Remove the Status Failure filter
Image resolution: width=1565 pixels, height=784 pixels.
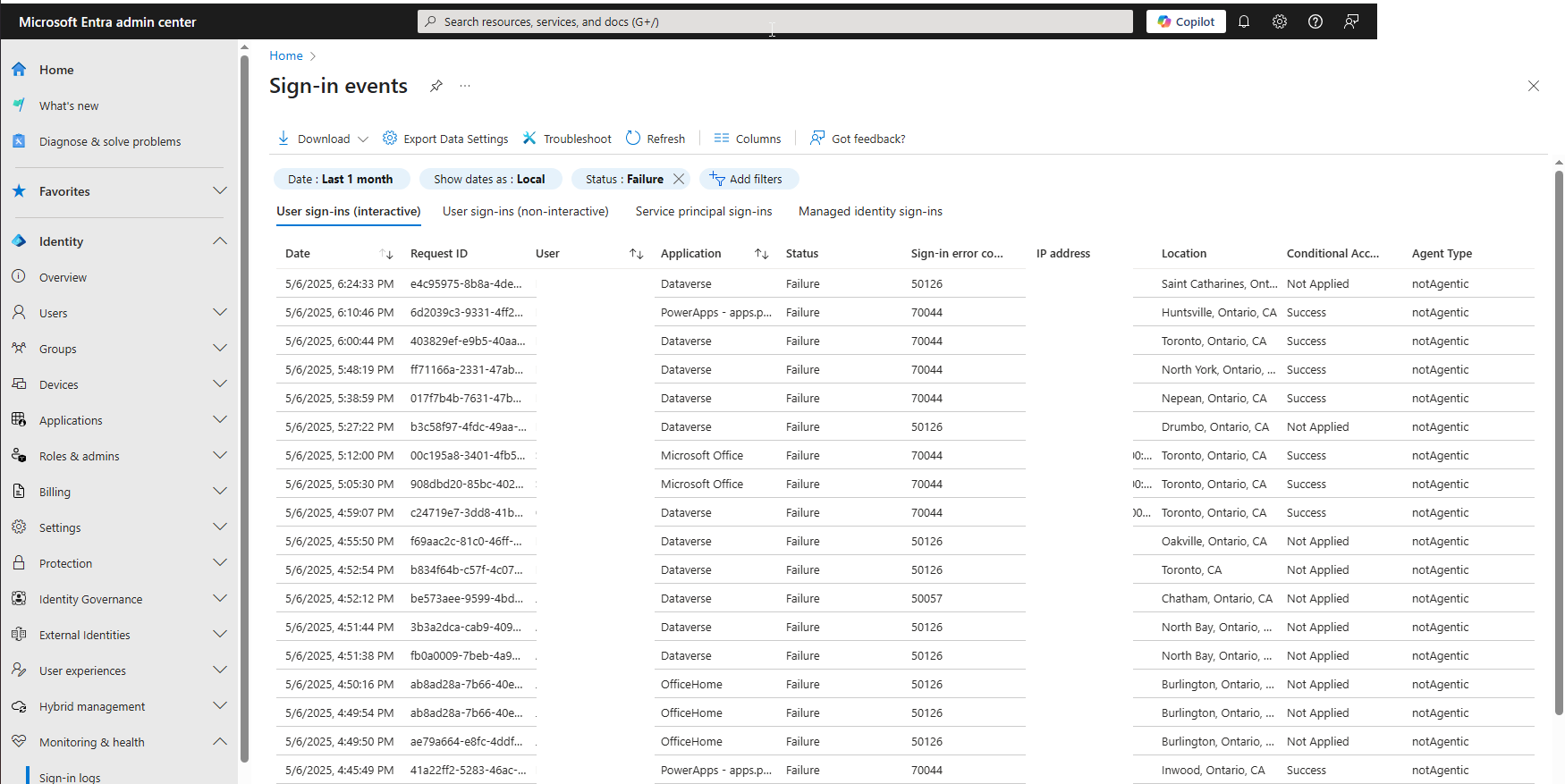(x=679, y=179)
